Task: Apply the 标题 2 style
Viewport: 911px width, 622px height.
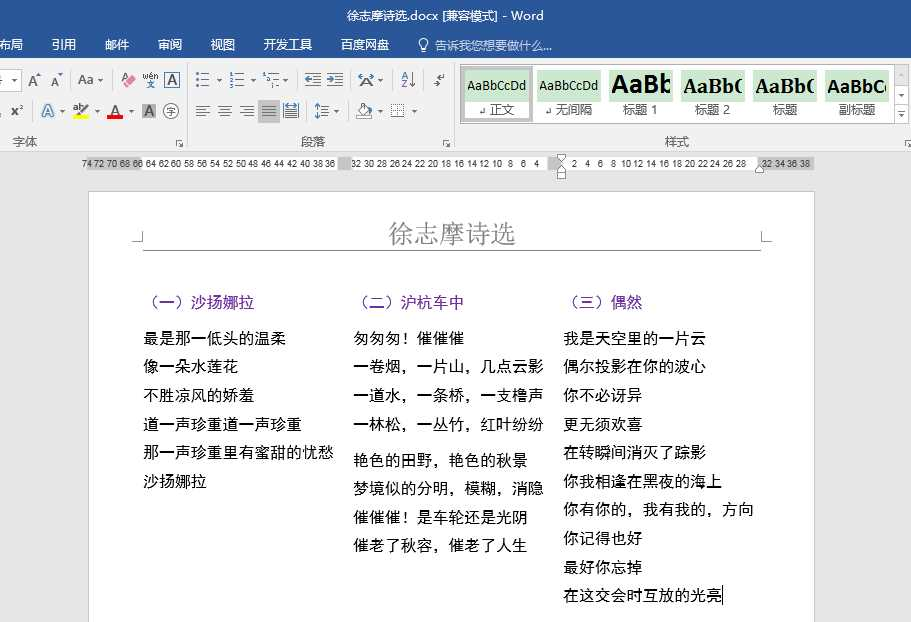Action: 712,94
